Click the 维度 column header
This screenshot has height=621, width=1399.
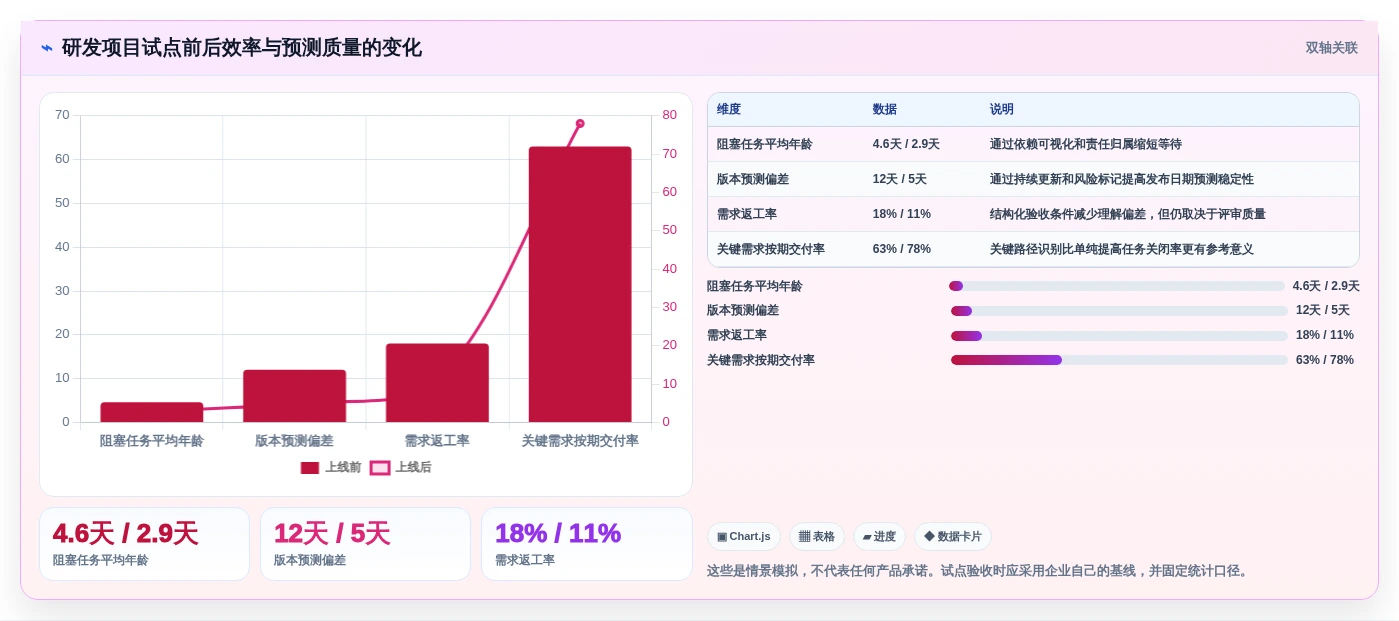point(729,110)
